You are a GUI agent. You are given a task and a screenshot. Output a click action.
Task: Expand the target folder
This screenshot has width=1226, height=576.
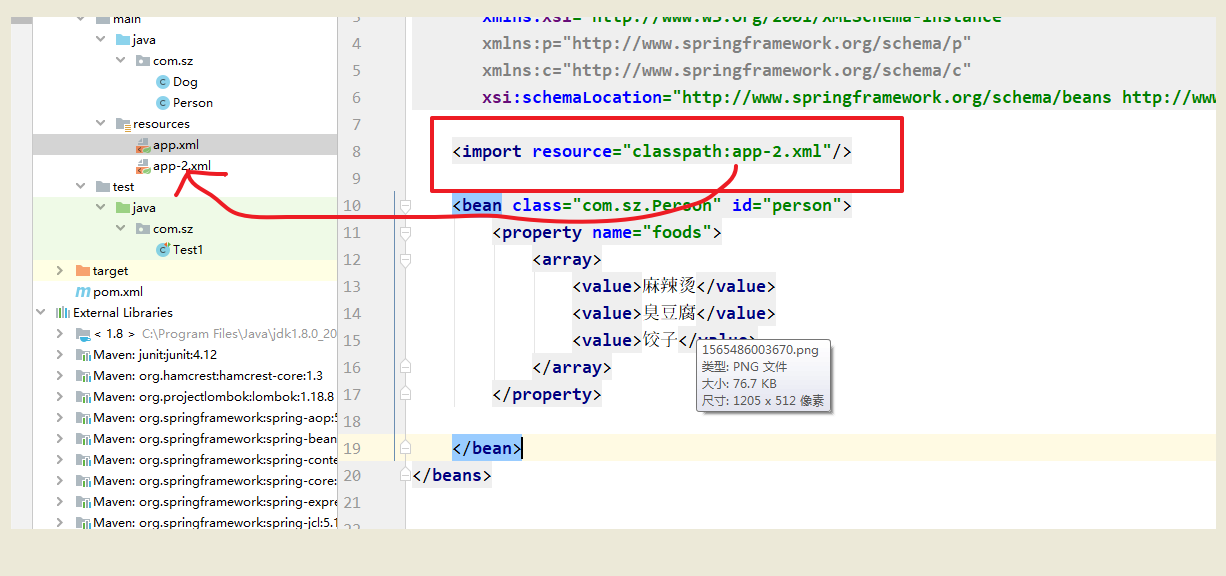tap(60, 271)
